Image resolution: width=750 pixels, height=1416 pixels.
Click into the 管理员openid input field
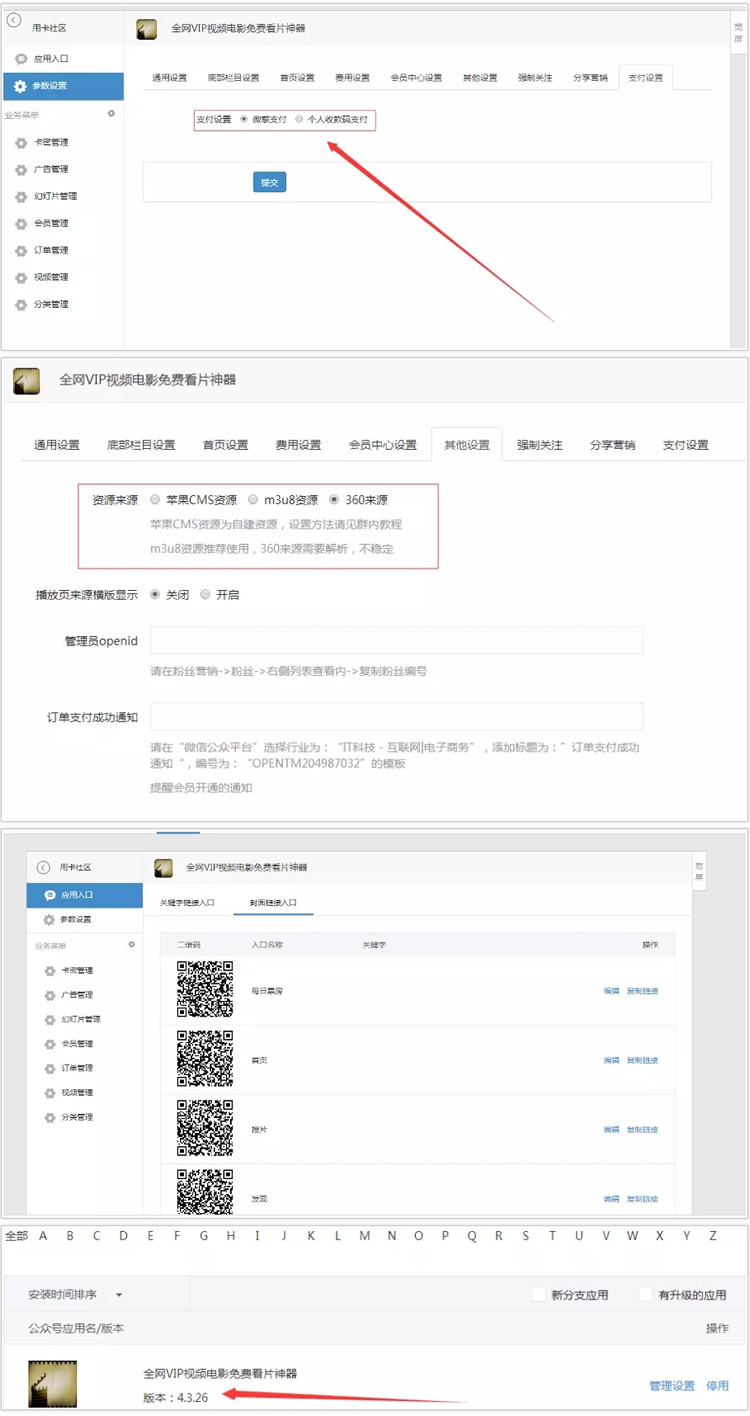click(x=396, y=640)
